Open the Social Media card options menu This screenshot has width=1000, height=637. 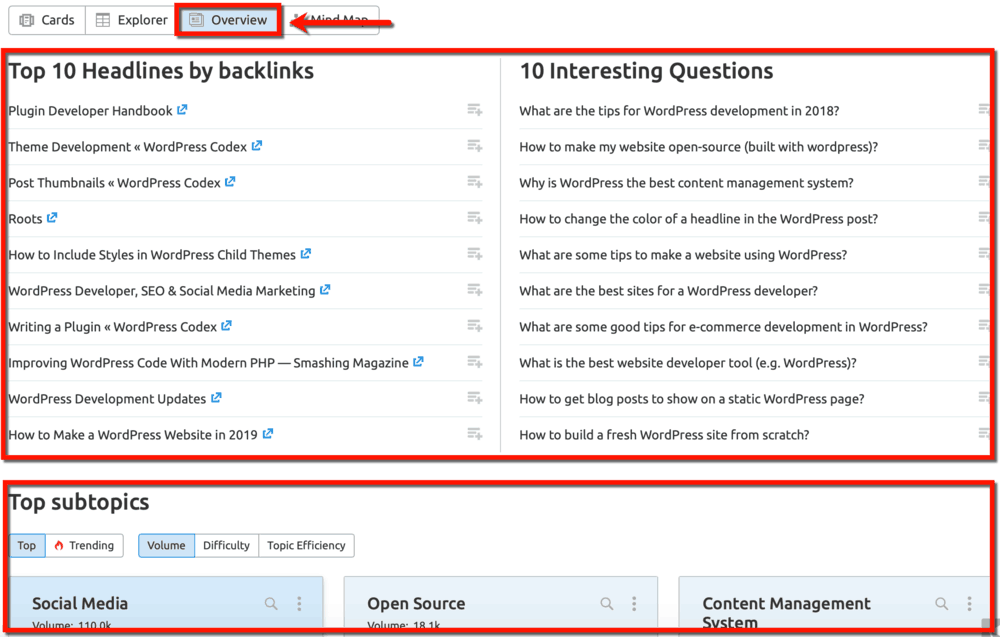[x=298, y=603]
